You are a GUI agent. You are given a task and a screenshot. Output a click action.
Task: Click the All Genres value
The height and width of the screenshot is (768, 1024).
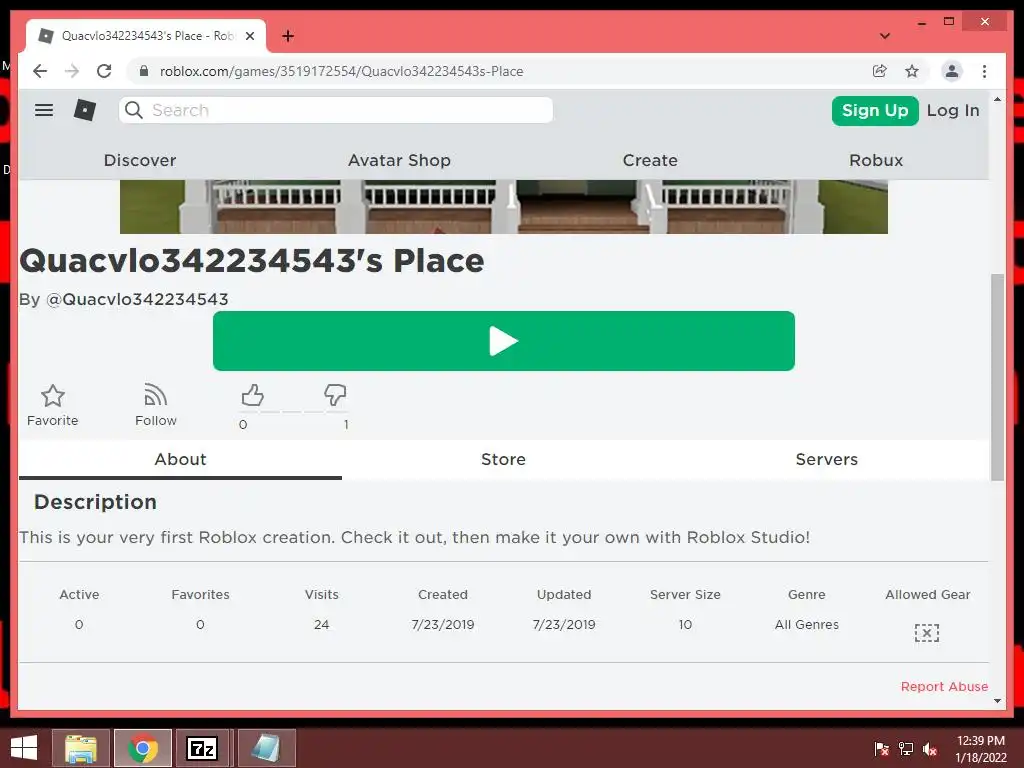click(807, 624)
